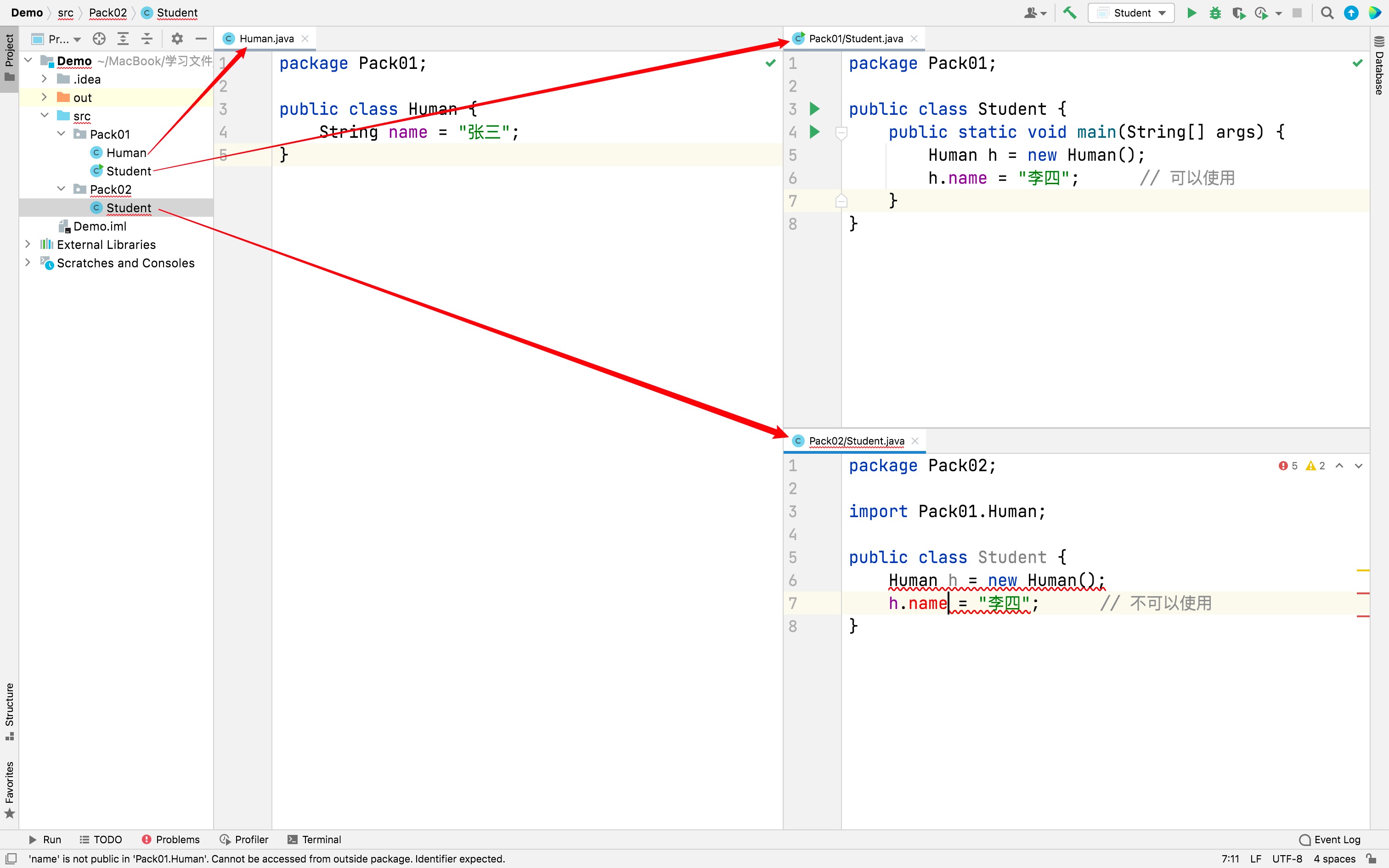Toggle the Structure tool window
1389x868 pixels.
(9, 710)
